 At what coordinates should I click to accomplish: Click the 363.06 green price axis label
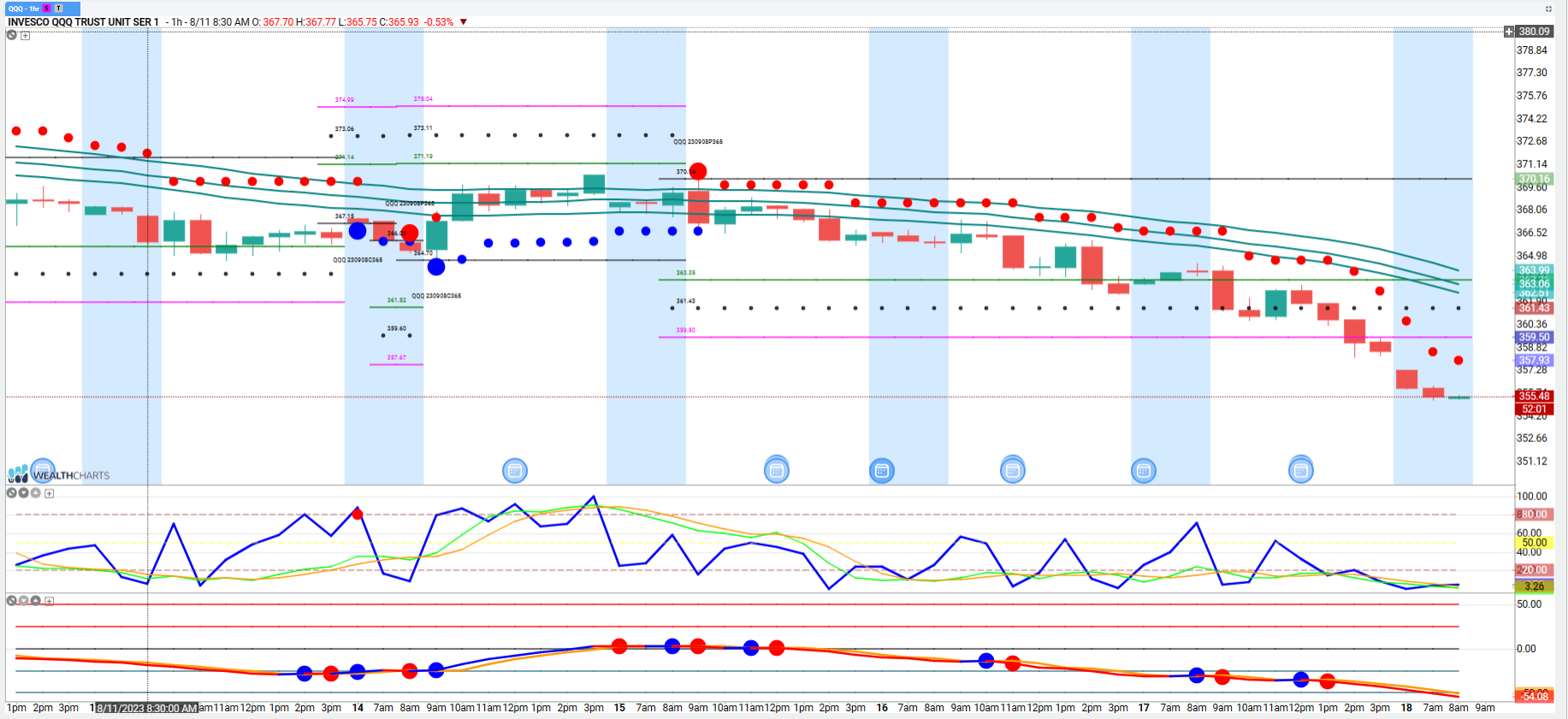1534,284
